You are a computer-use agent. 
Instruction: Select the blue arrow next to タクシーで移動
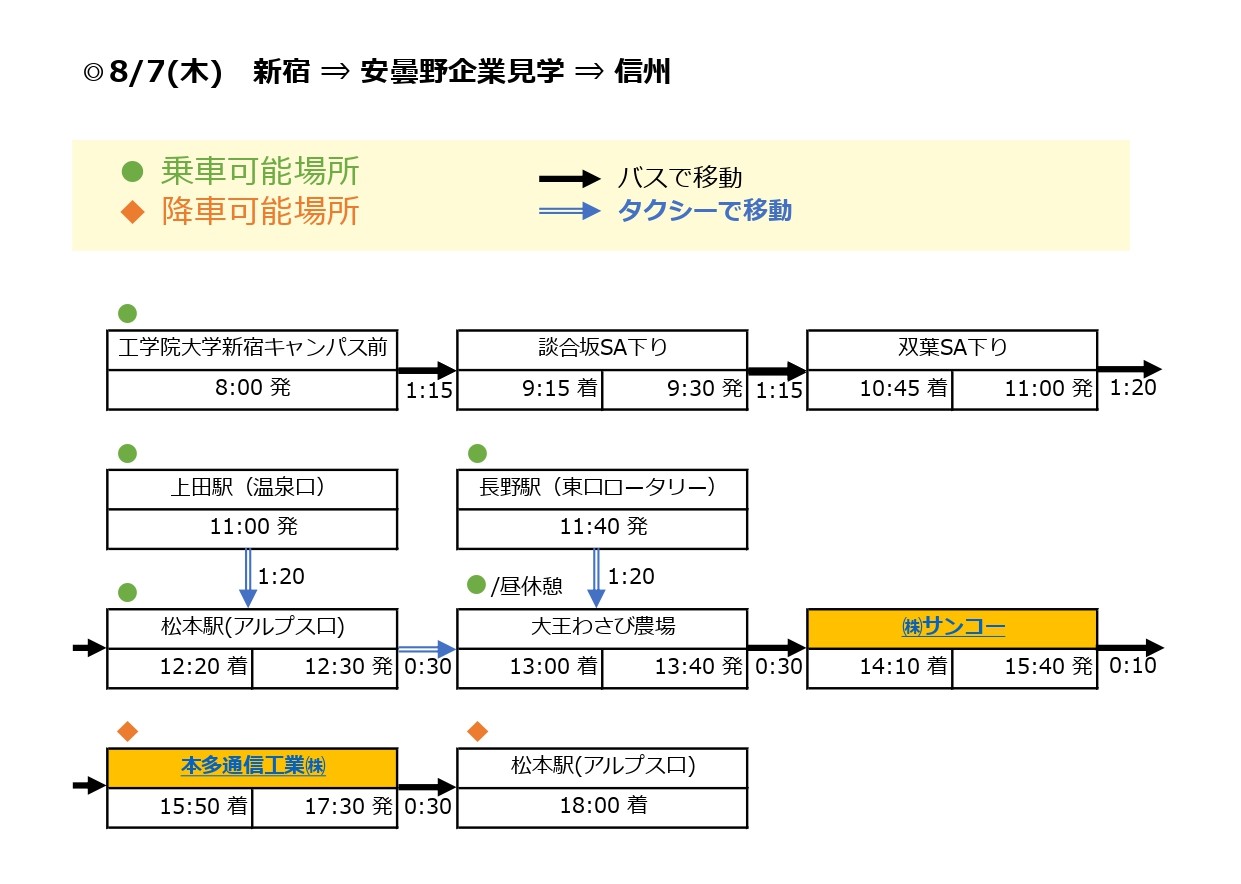[x=570, y=211]
